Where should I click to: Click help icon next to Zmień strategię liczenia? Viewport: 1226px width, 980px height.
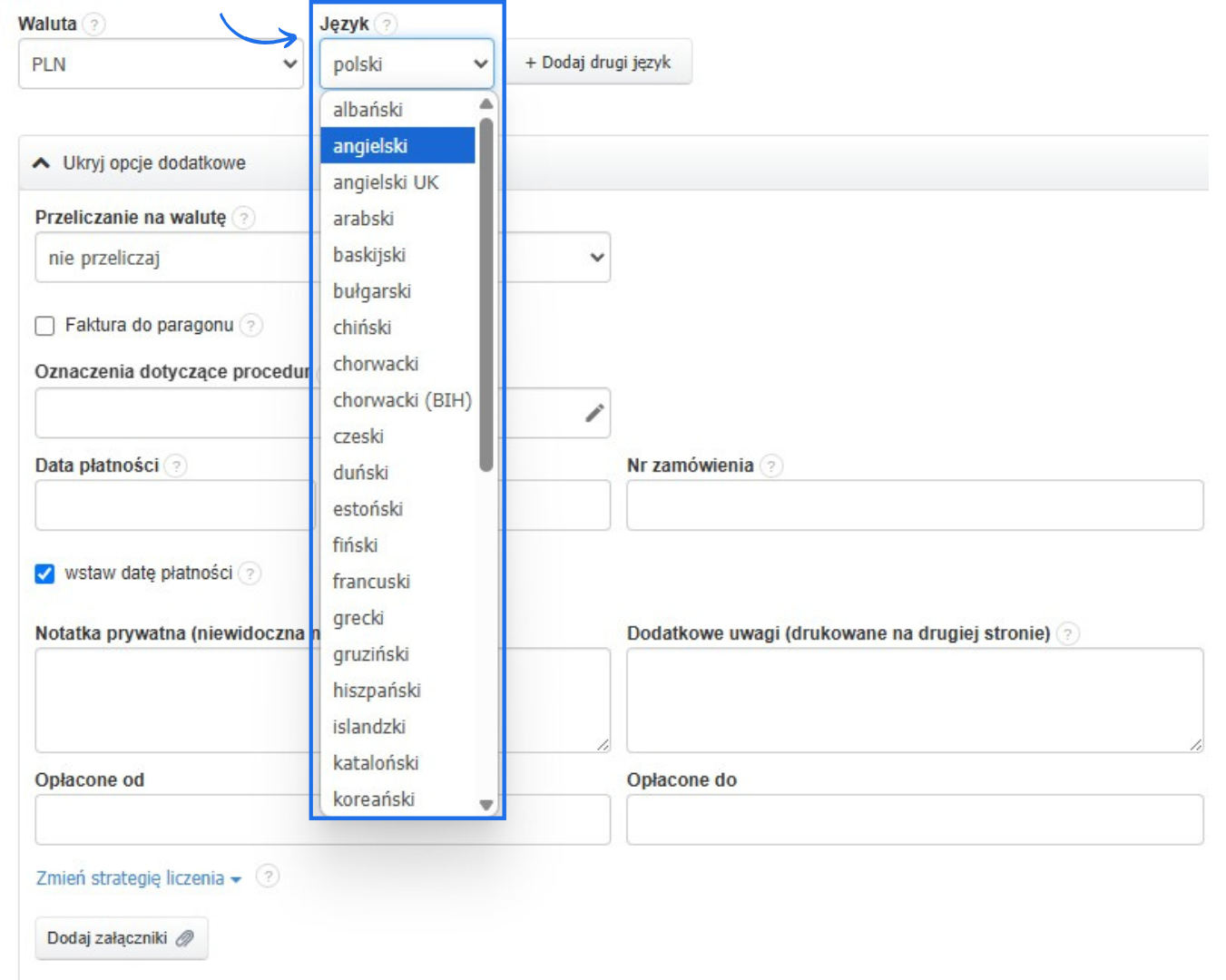[x=268, y=877]
